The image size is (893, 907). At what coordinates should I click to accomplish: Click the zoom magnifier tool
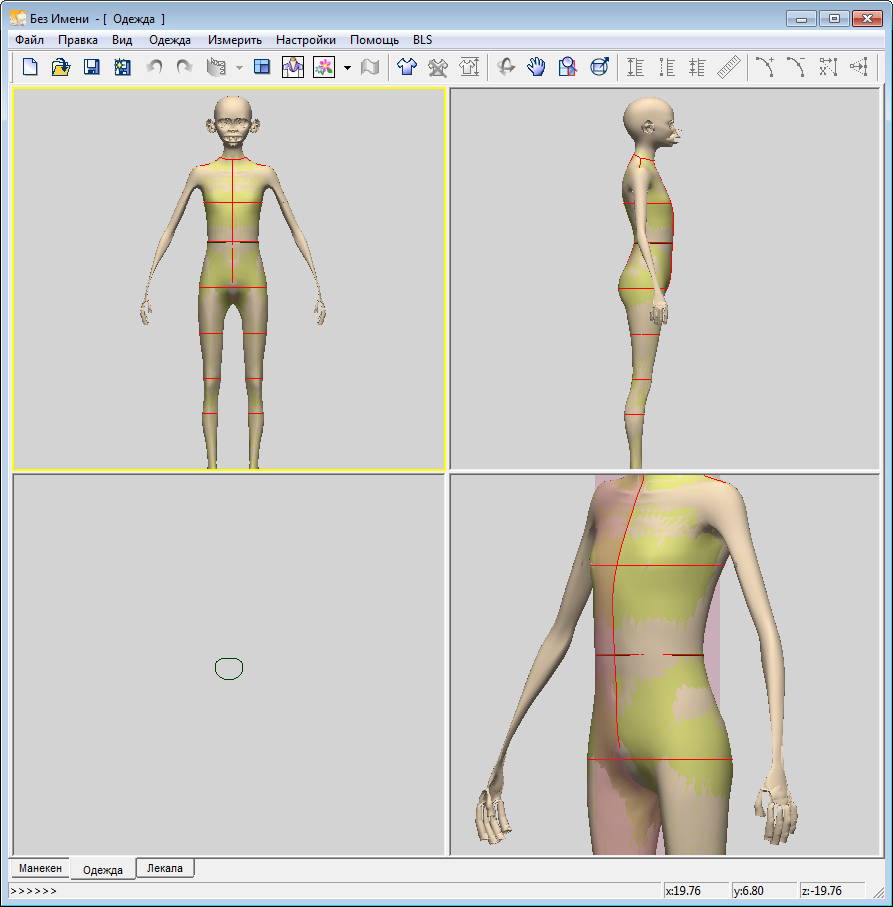[568, 67]
